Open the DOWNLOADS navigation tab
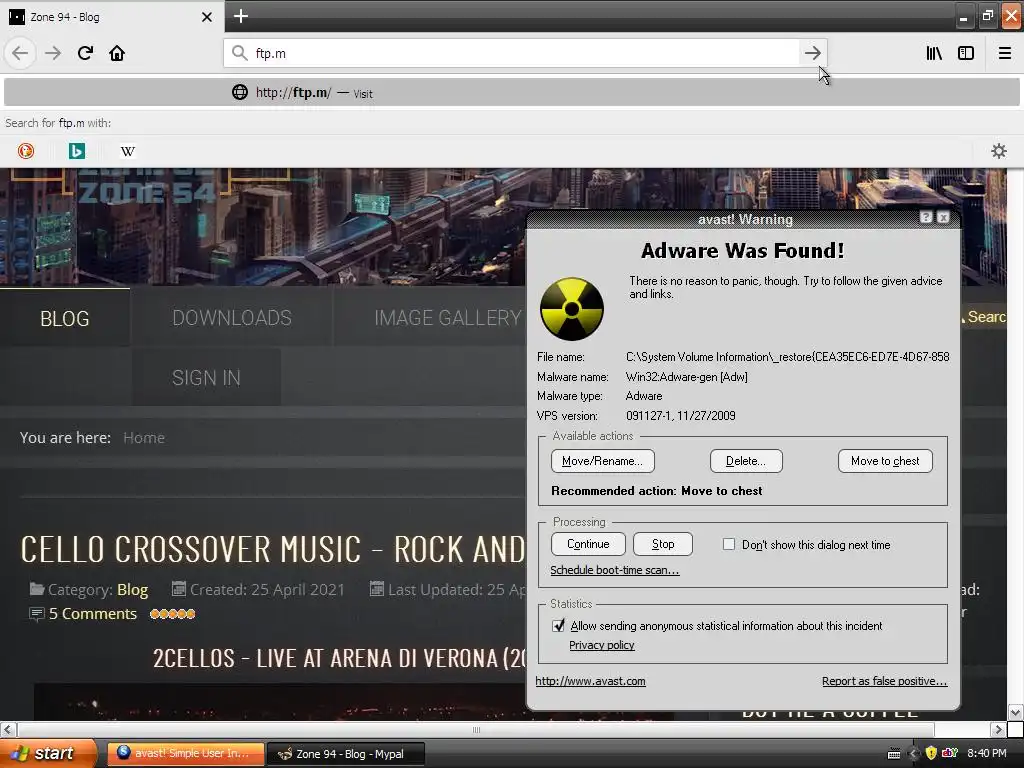Screen dimensions: 1024x768 [232, 318]
